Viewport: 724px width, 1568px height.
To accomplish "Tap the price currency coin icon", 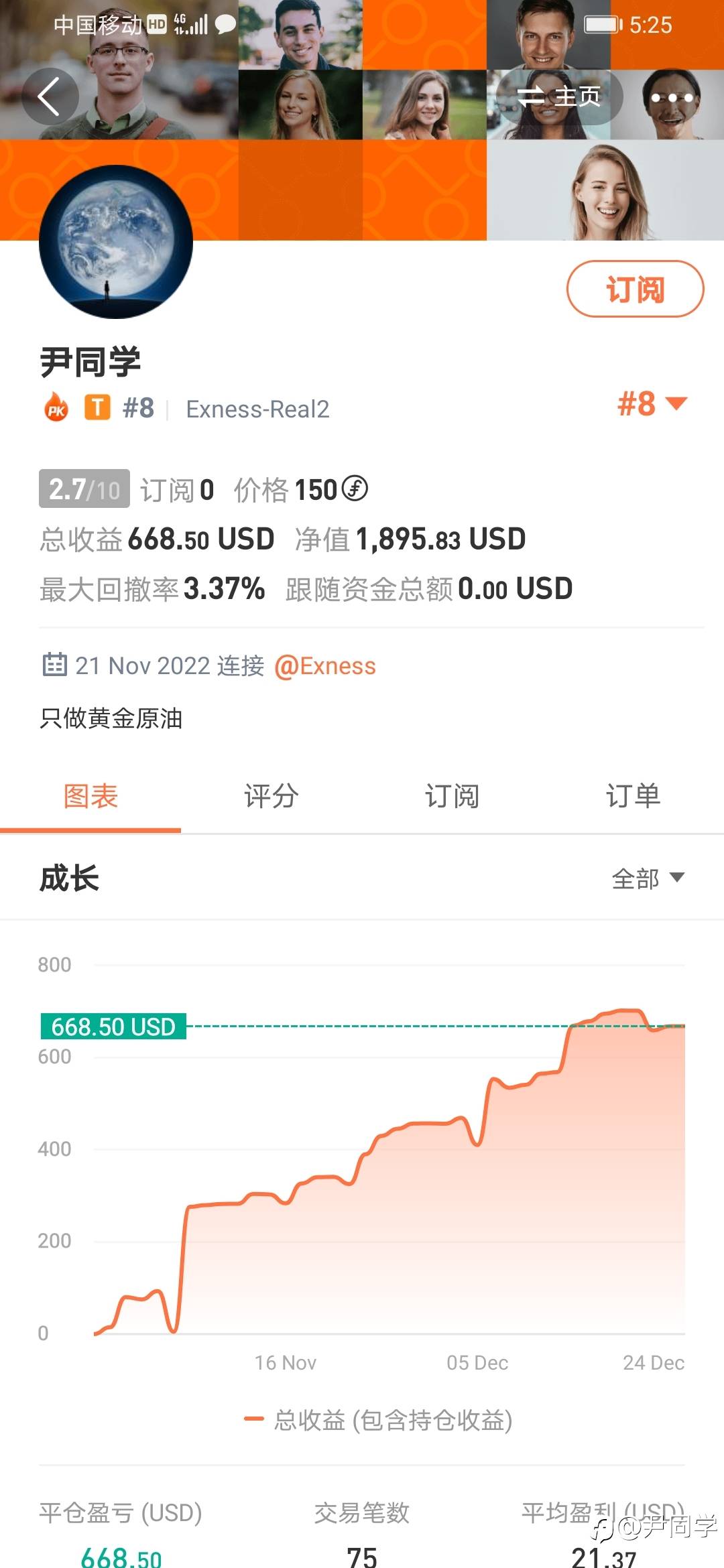I will coord(355,488).
